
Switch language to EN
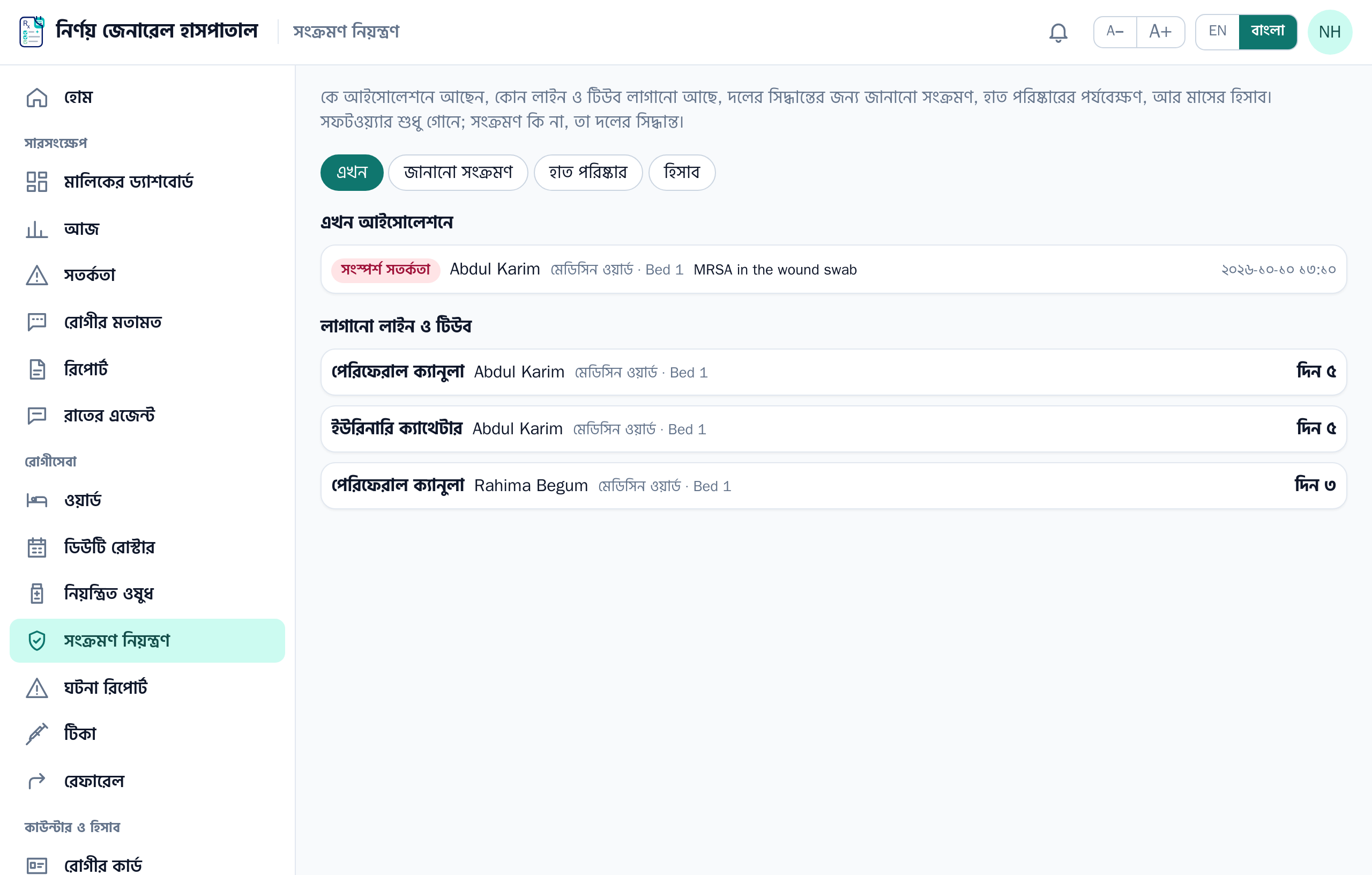coord(1217,31)
